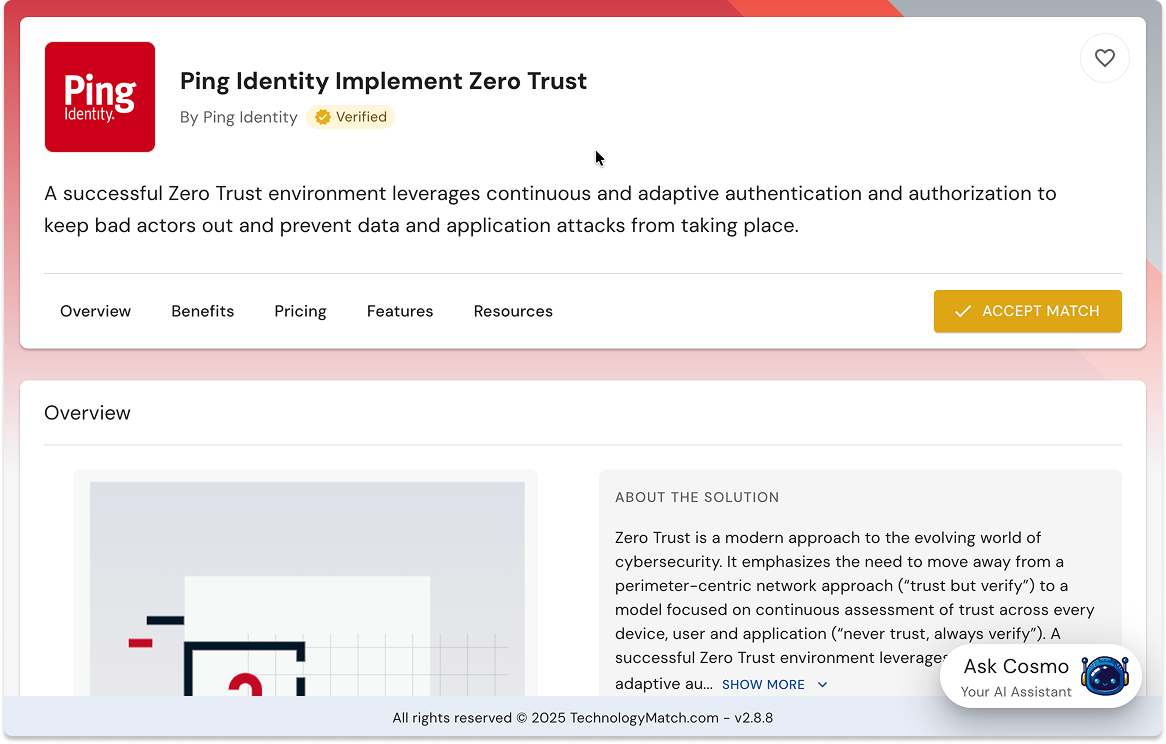Select the heart icon in the top right corner
The width and height of the screenshot is (1166, 744).
click(1104, 58)
